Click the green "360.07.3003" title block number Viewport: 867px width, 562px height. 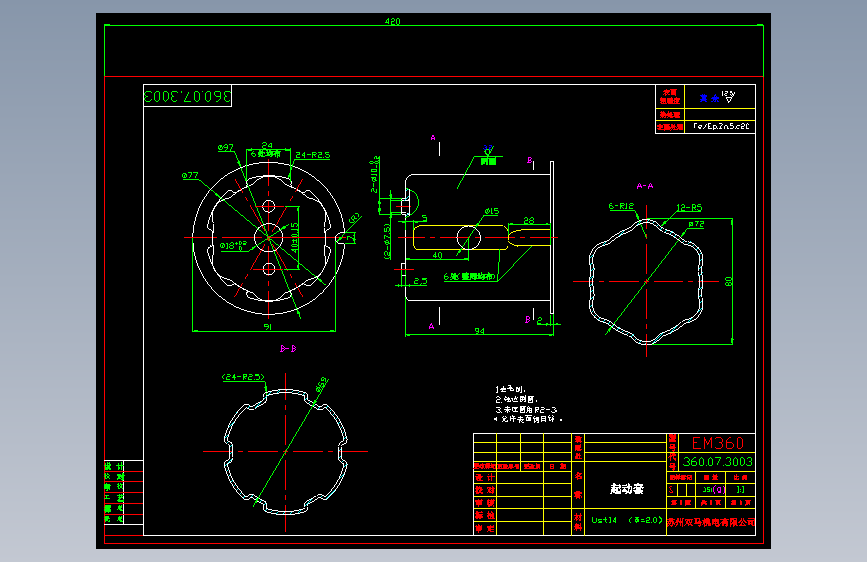(717, 461)
